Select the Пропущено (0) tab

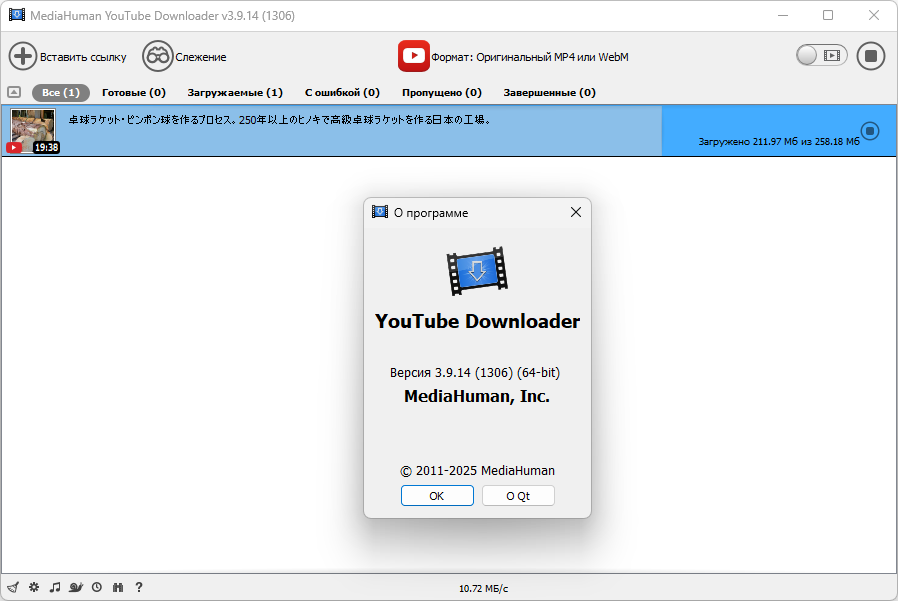(442, 93)
